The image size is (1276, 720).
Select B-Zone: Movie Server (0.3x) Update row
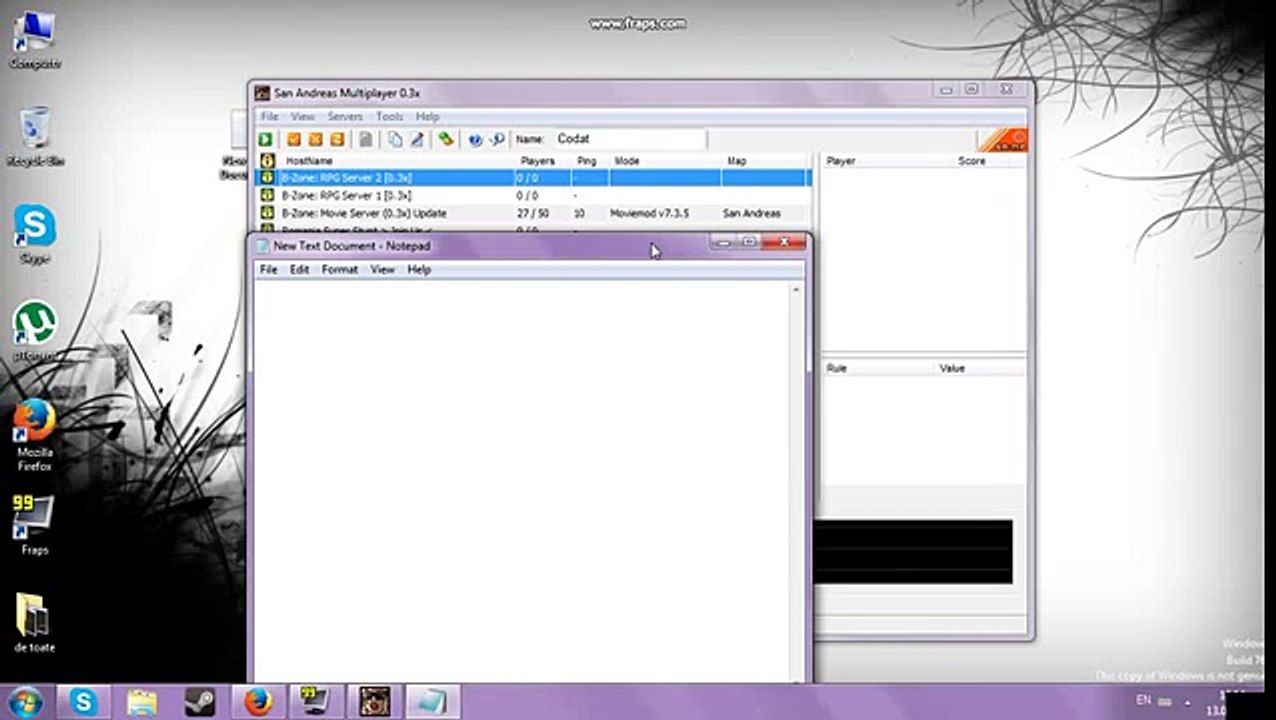coord(534,213)
